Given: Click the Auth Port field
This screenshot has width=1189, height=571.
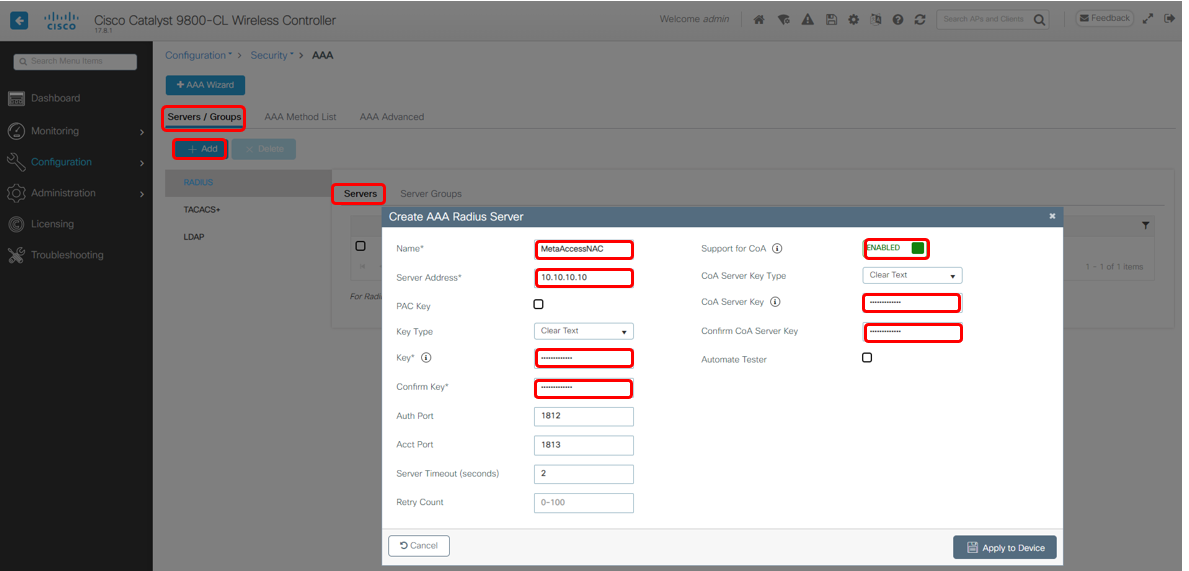Looking at the screenshot, I should [x=584, y=416].
